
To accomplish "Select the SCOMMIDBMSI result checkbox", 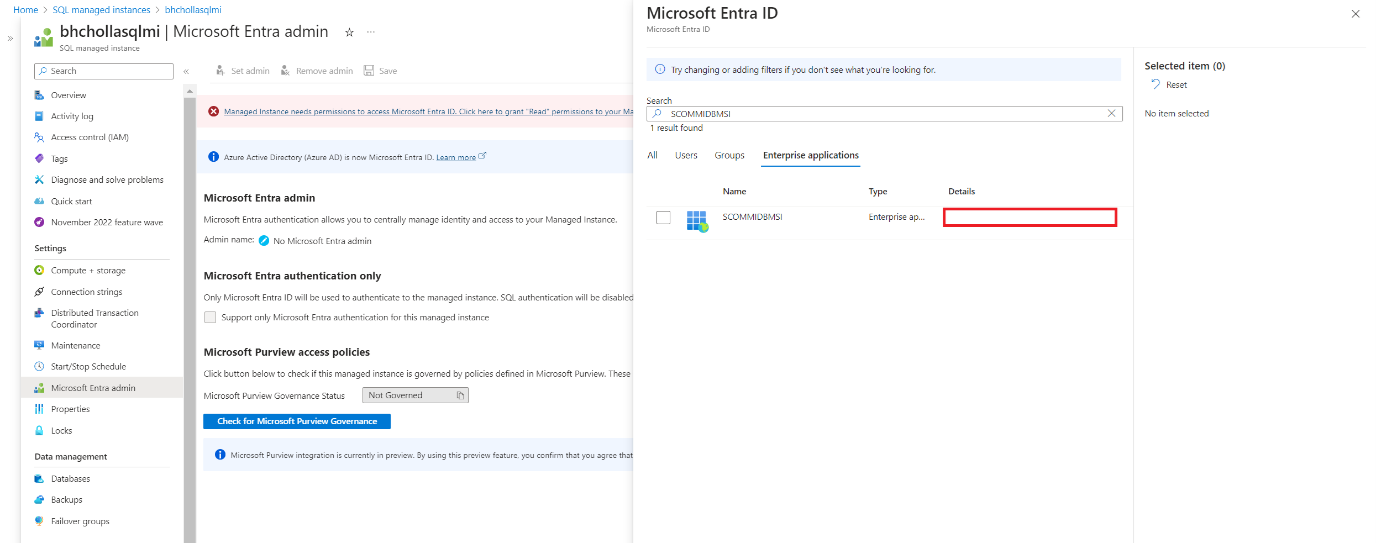I will (x=663, y=218).
